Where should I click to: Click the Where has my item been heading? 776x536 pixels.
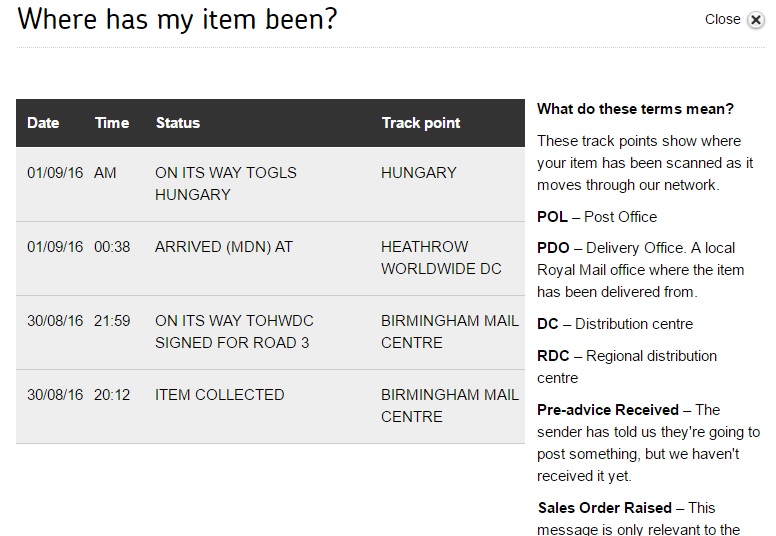pos(177,19)
